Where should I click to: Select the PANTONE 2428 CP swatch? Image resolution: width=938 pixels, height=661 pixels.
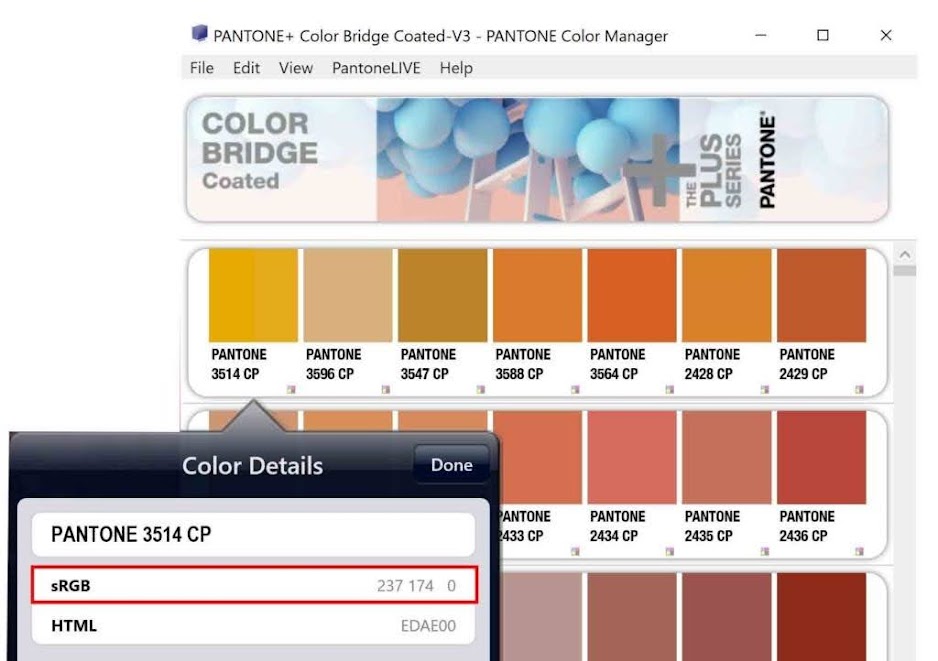727,296
